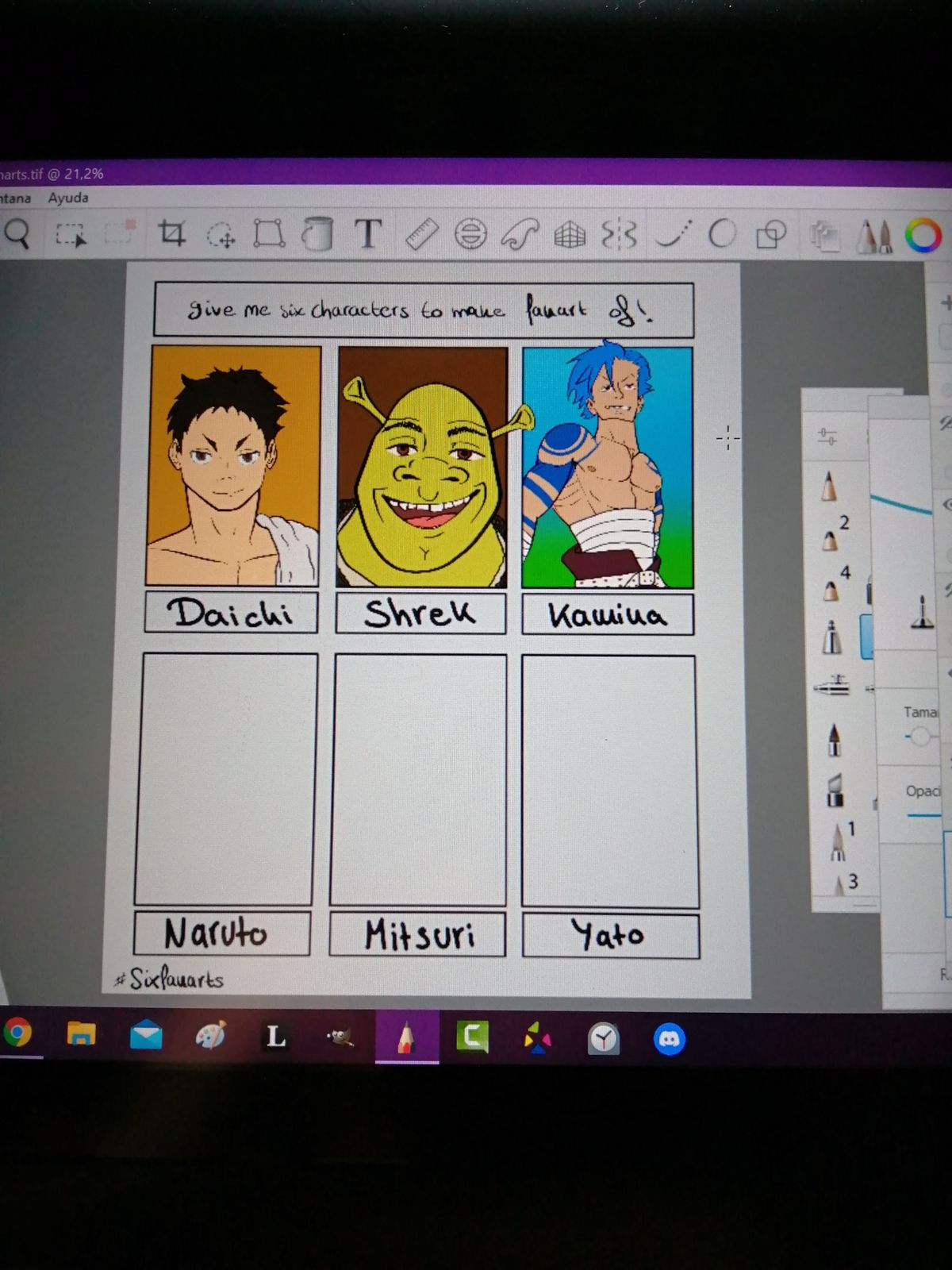Toggle the Symmetry tool

pyautogui.click(x=619, y=235)
